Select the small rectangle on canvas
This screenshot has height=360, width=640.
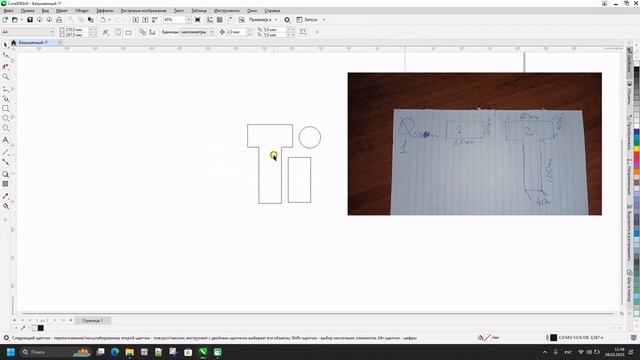point(300,180)
